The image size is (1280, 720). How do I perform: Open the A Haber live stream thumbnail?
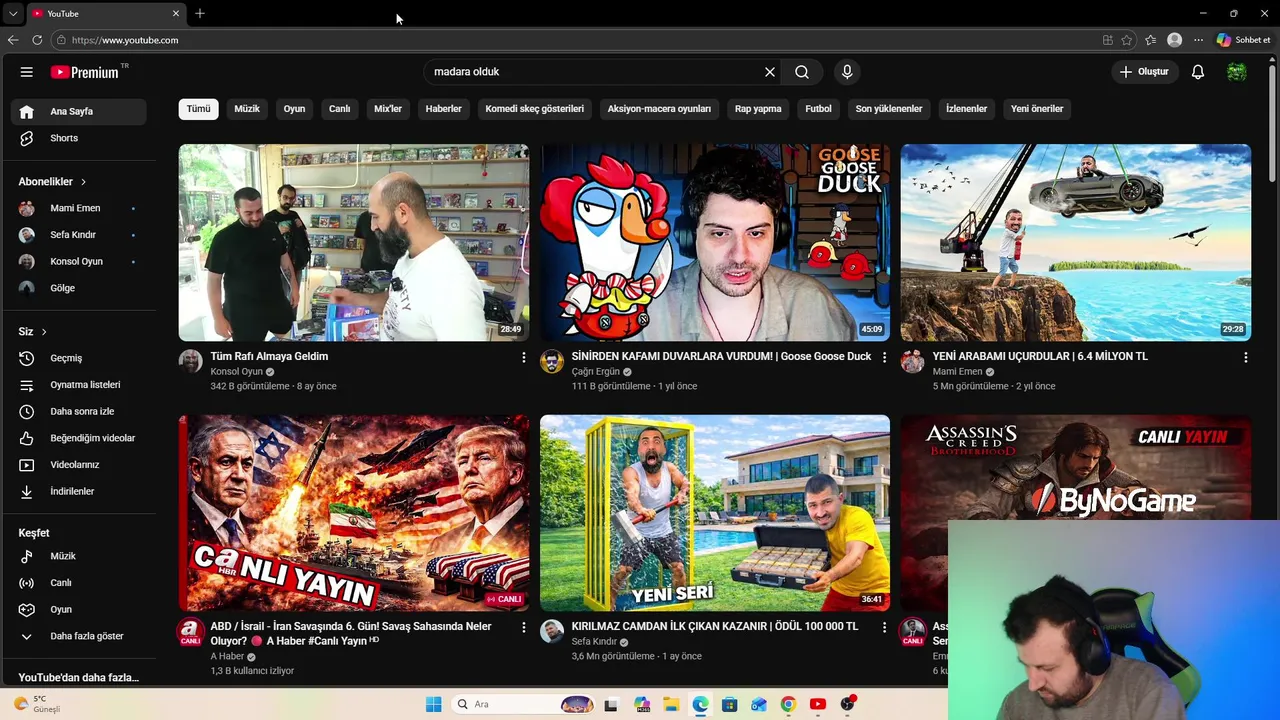coord(354,513)
